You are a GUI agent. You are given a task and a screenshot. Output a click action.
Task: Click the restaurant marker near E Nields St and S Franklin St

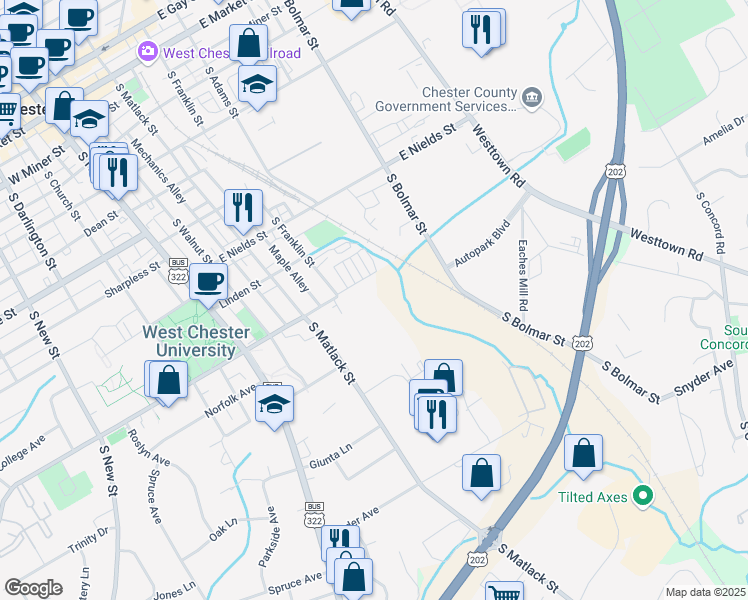243,210
